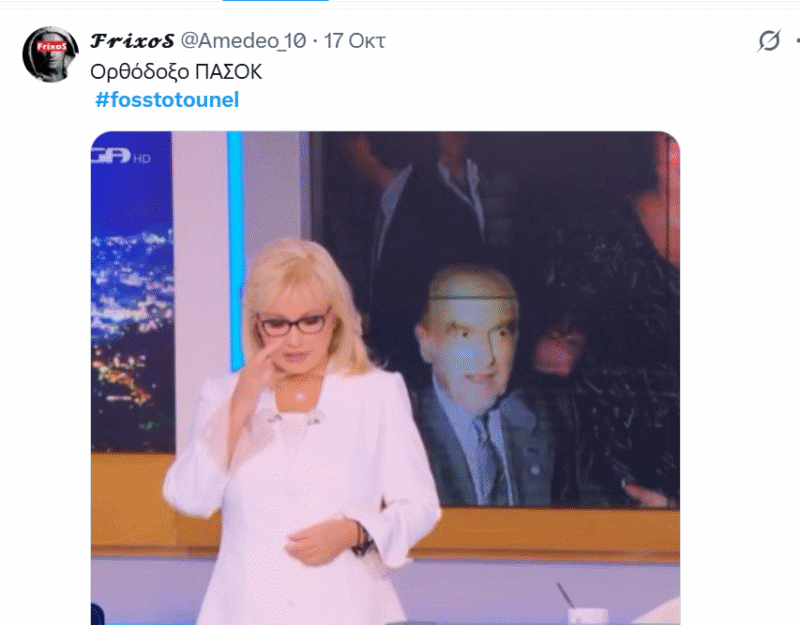Open the @Amedeo_10 handle link

[x=243, y=41]
